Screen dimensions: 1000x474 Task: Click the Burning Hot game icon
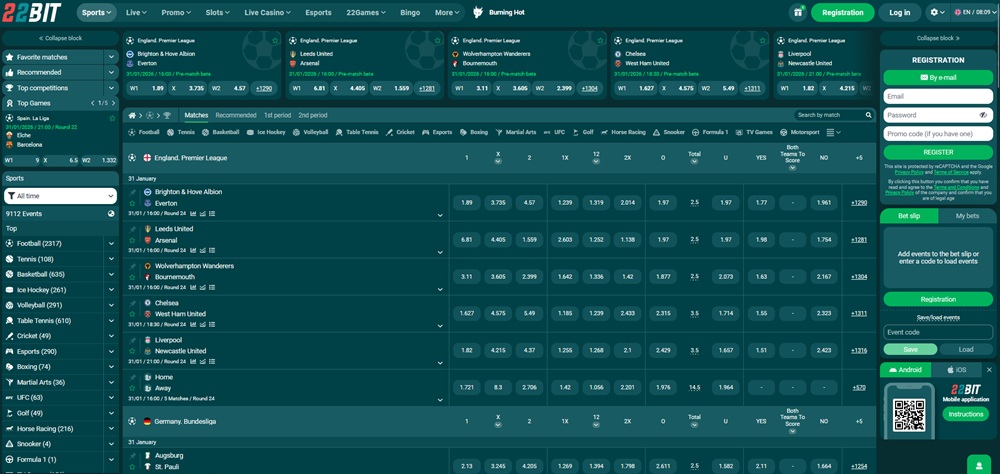tap(478, 12)
